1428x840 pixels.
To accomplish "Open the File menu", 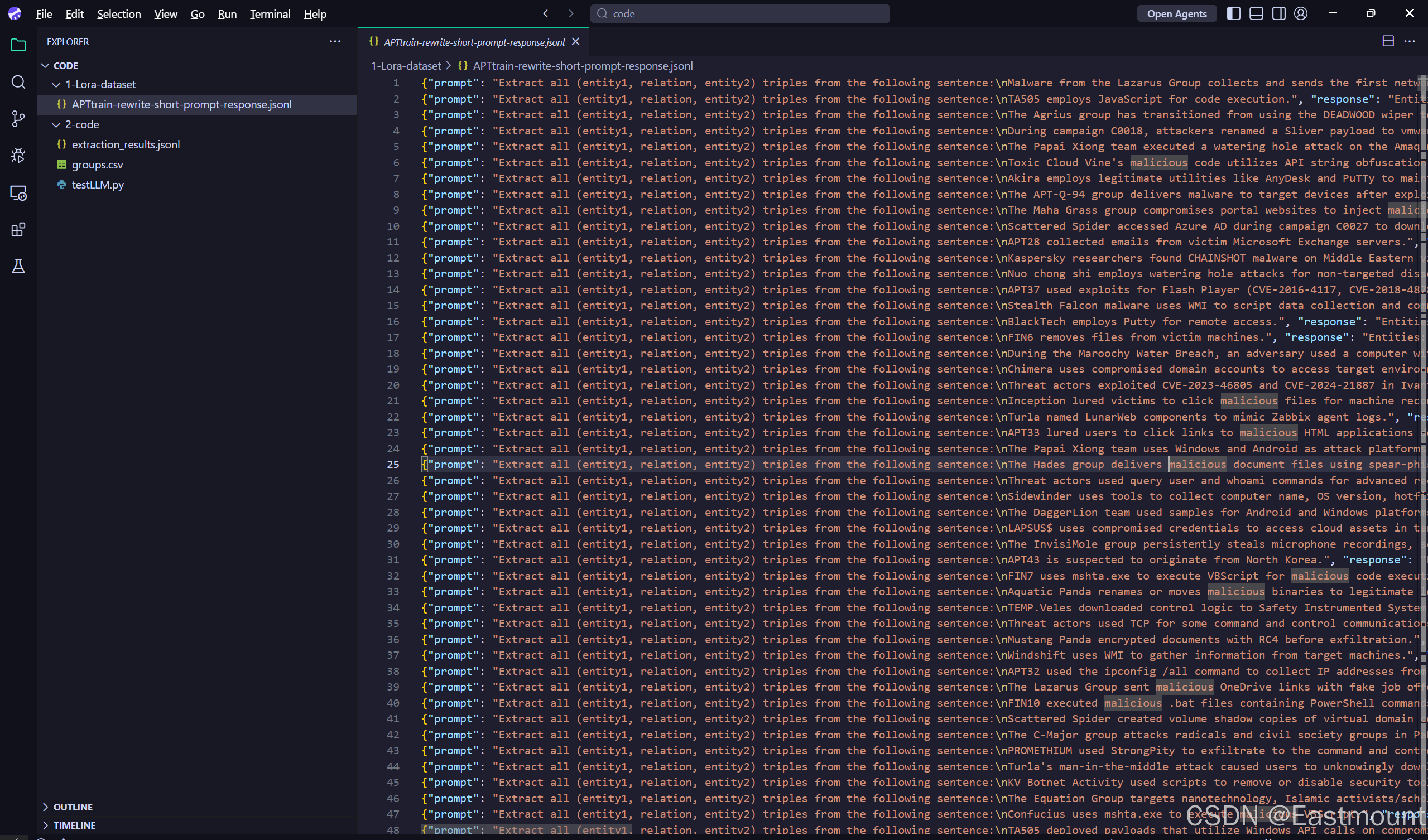I will tap(44, 13).
